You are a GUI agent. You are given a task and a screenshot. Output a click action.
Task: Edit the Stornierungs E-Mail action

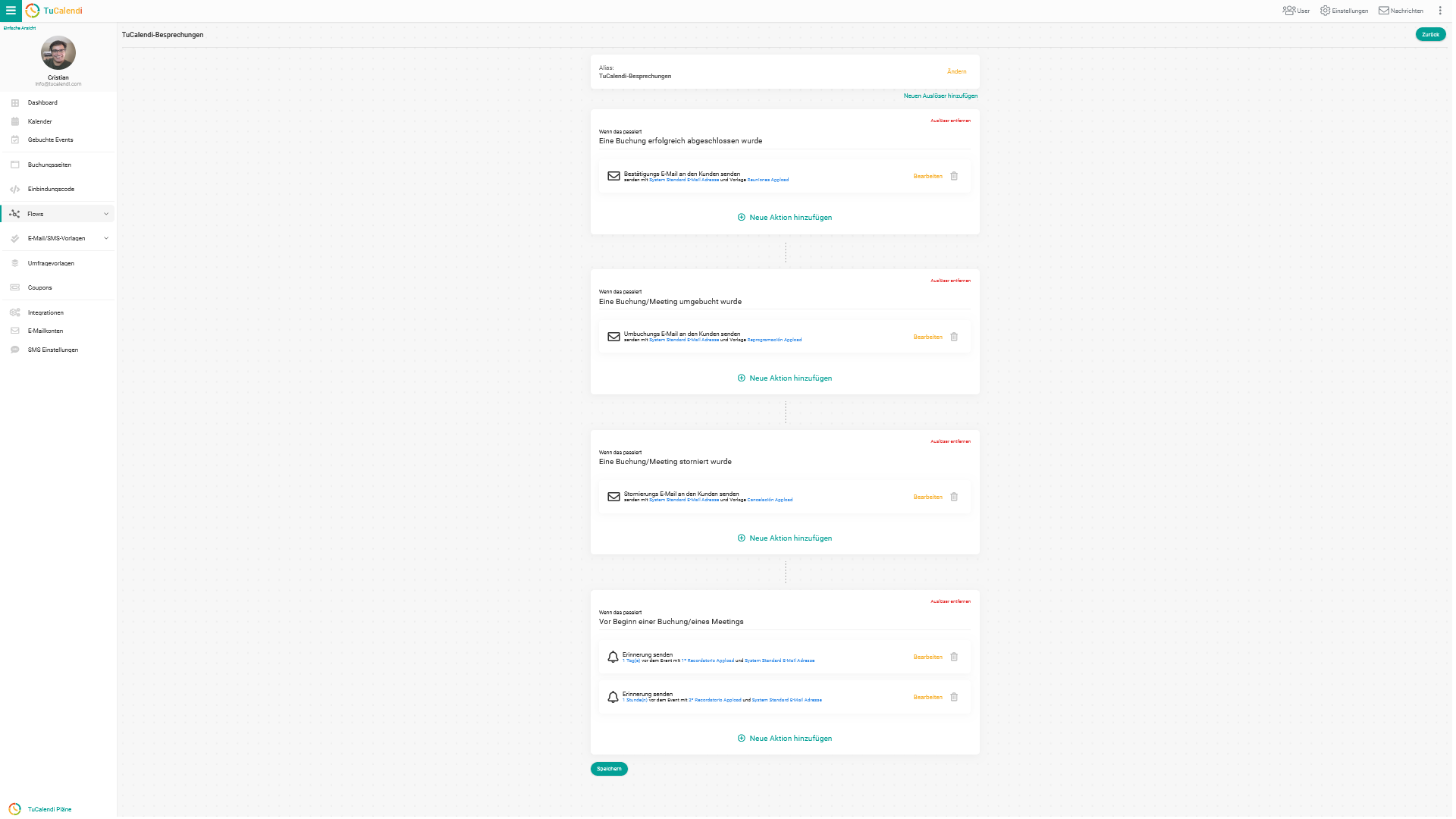927,497
